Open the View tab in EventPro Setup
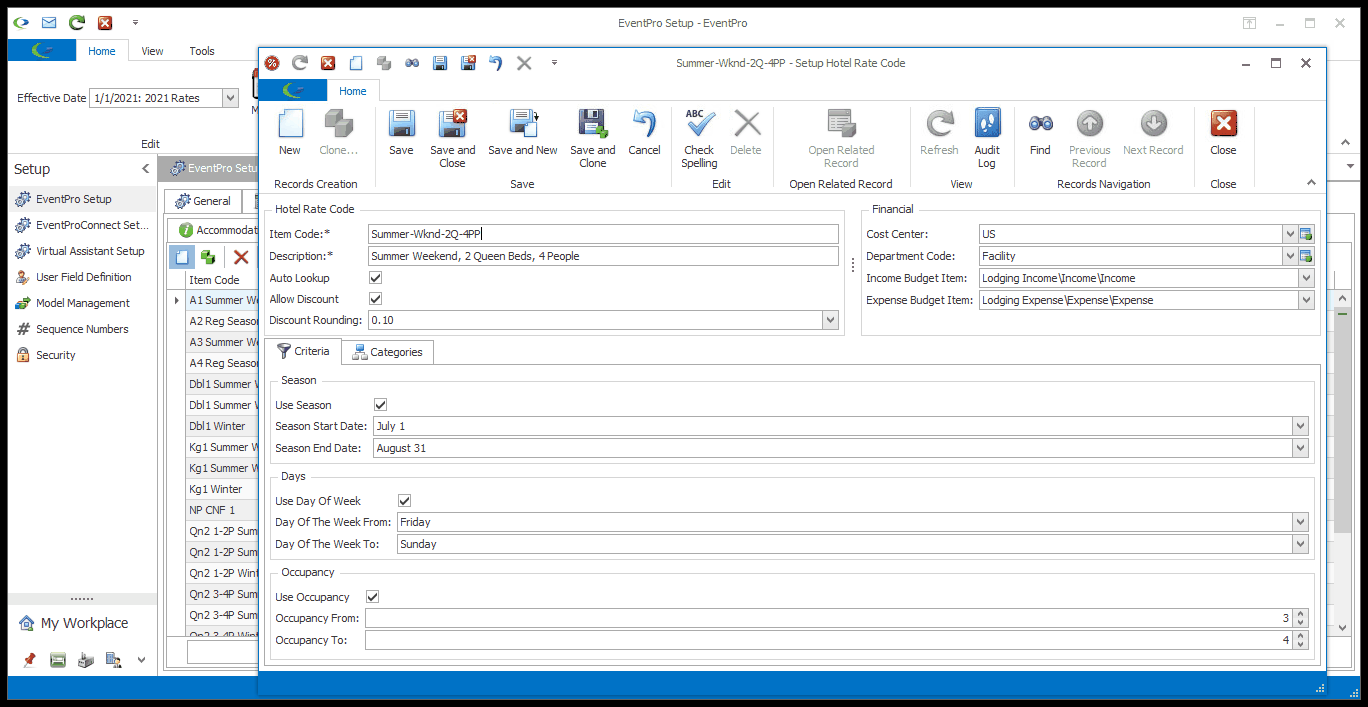Image resolution: width=1368 pixels, height=707 pixels. tap(152, 51)
